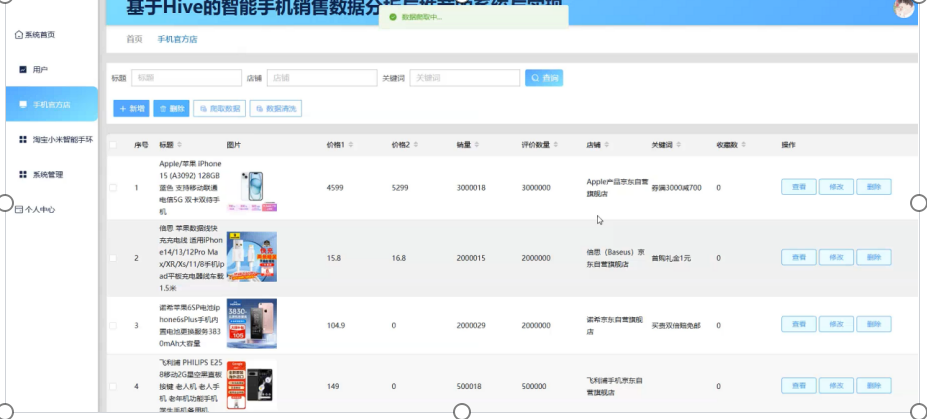
Task: Open the 倍思 cable product image in row 2
Action: pos(252,257)
